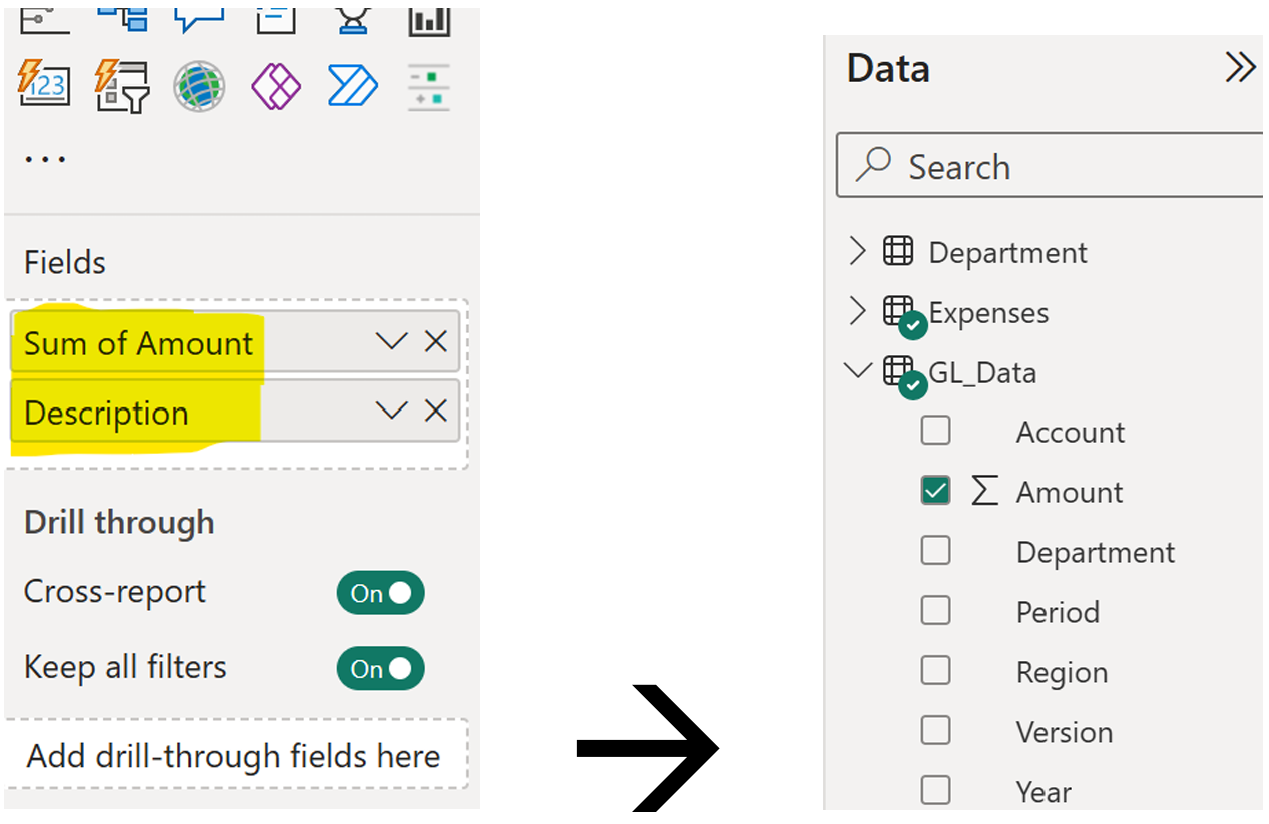Screen dimensions: 1269x824
Task: Click the 'Fields' section label
Action: (65, 263)
